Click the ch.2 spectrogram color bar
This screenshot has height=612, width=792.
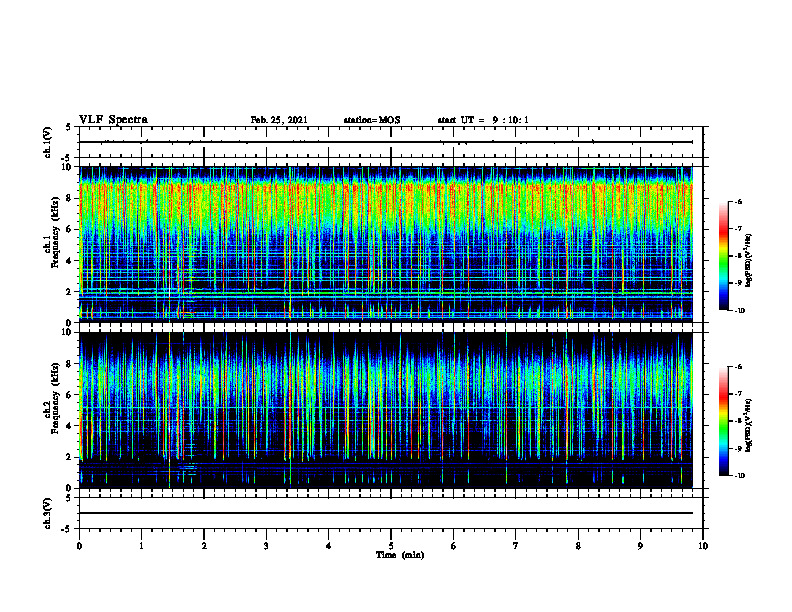tap(724, 421)
